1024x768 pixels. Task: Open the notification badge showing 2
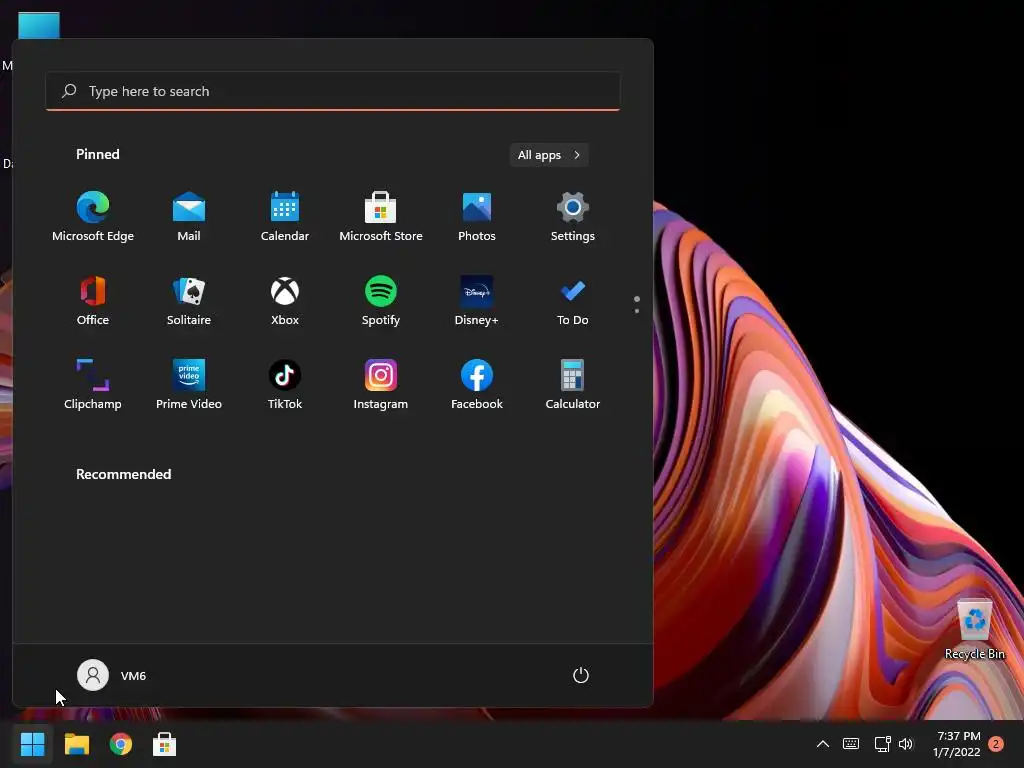click(x=996, y=744)
